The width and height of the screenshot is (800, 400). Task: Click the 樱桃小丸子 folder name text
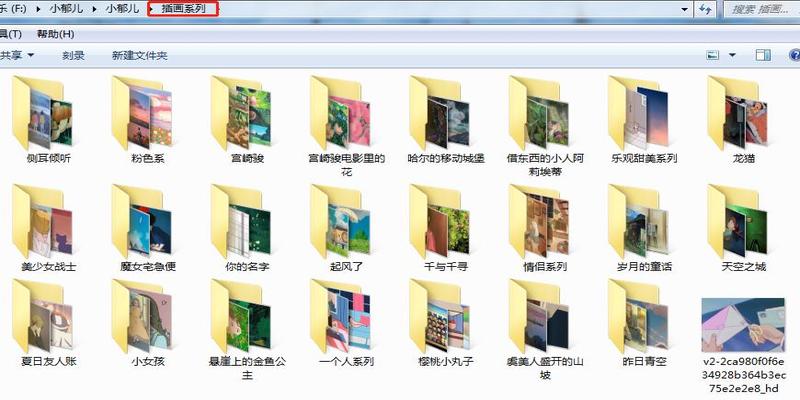[x=446, y=362]
